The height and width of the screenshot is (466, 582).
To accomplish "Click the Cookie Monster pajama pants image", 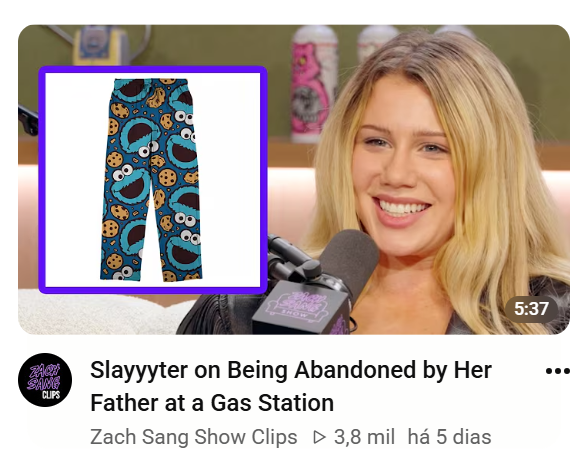I will (x=151, y=179).
